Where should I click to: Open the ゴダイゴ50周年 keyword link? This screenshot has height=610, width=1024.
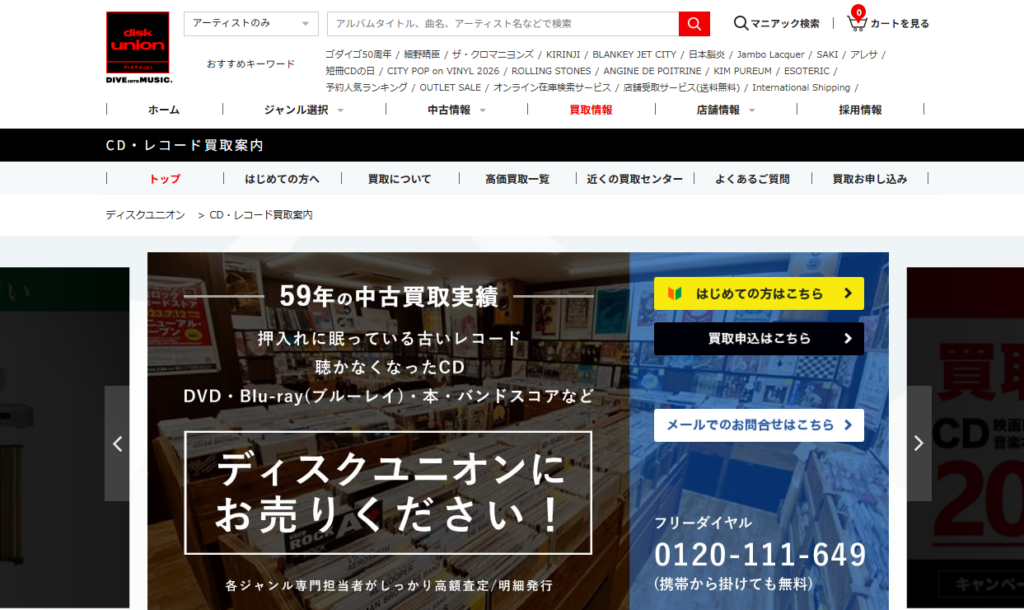click(x=359, y=54)
